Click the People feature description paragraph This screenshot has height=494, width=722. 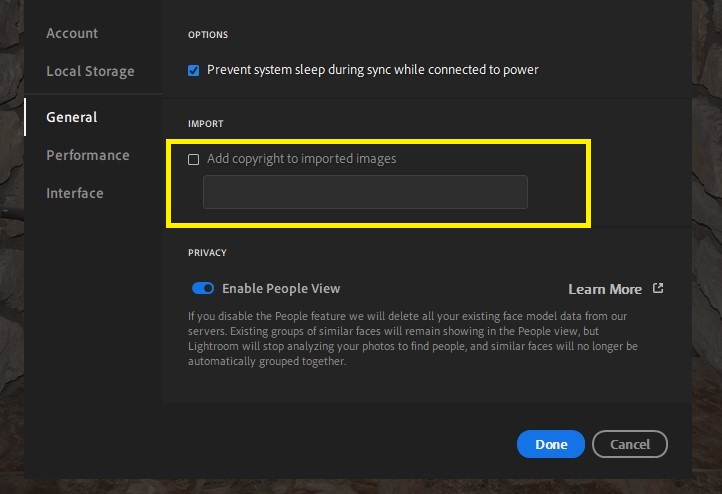tap(413, 338)
